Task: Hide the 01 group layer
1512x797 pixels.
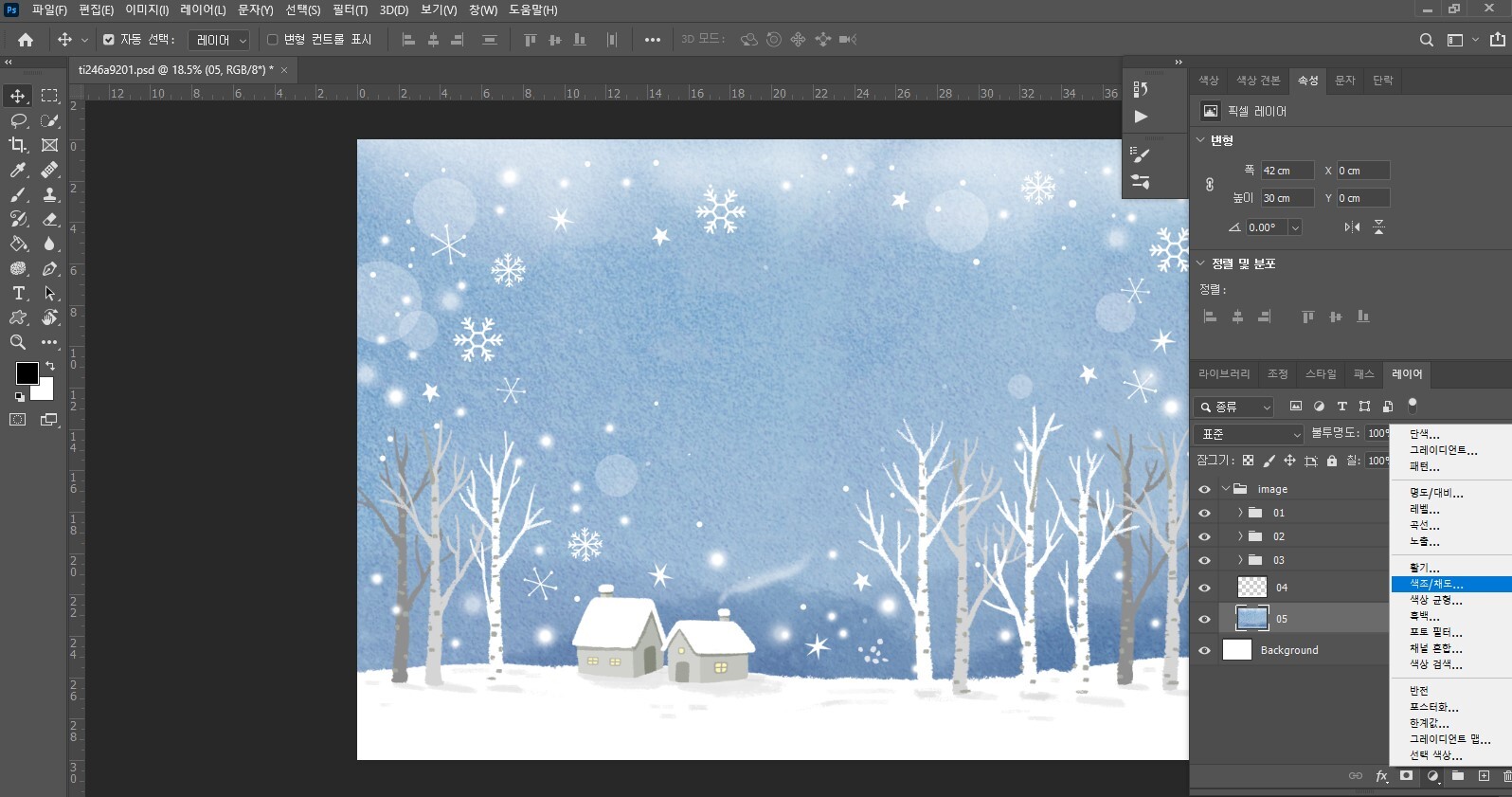Action: click(1205, 514)
